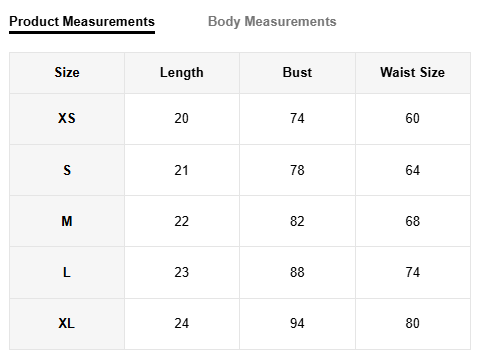Switch to the Body Measurements tab
The width and height of the screenshot is (483, 361).
[x=272, y=22]
